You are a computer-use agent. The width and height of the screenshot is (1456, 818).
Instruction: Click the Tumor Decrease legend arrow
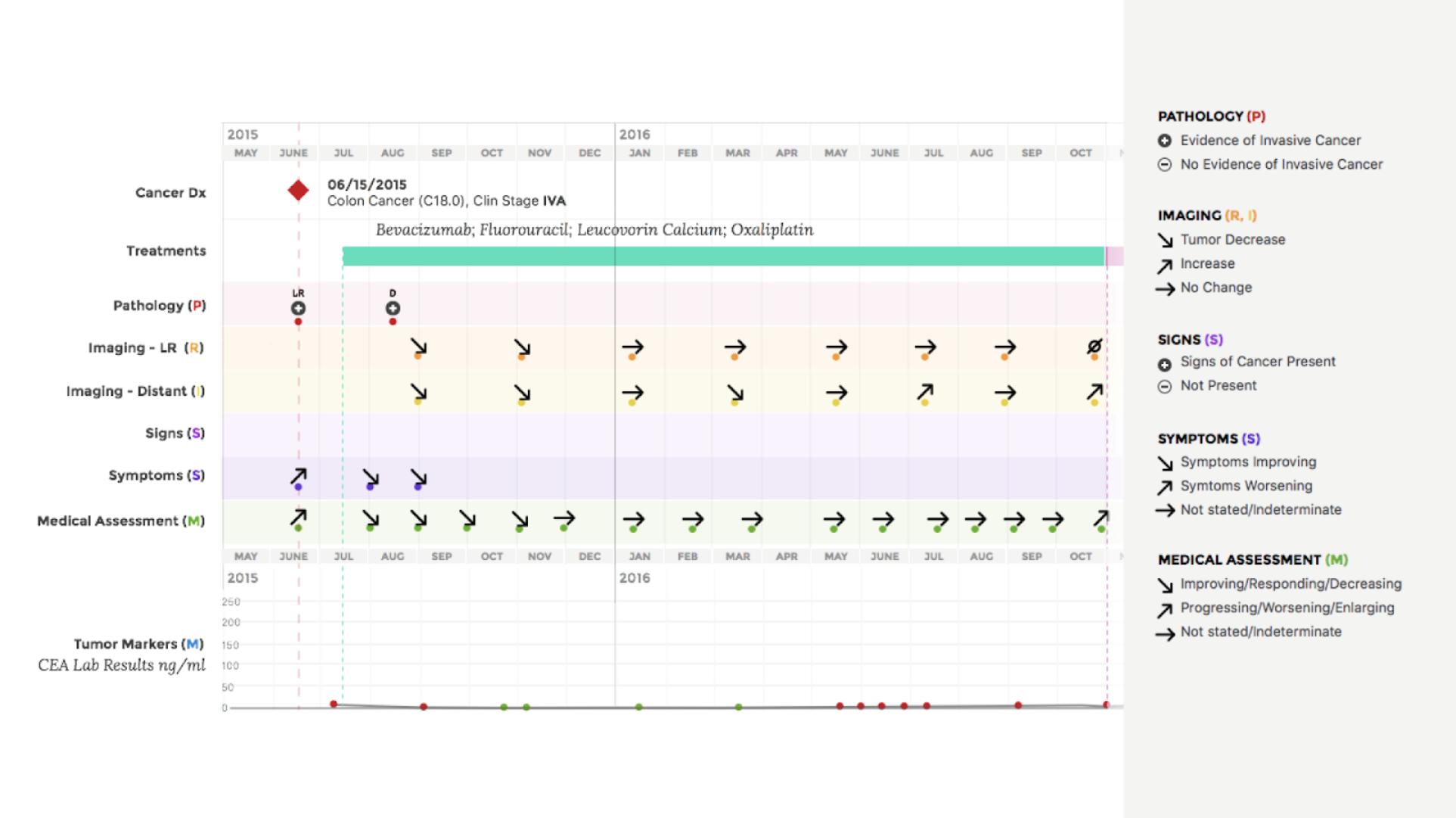[x=1165, y=241]
